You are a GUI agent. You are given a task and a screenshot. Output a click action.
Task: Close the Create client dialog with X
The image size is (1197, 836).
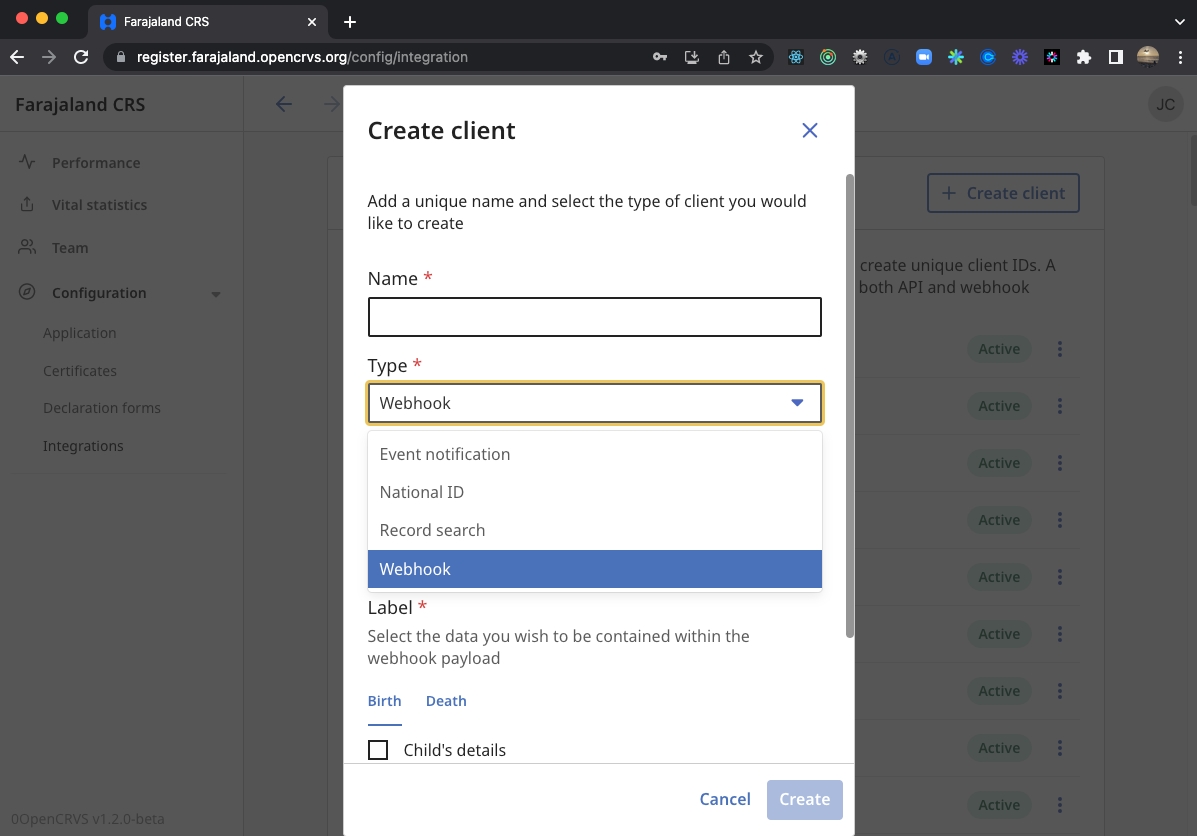pyautogui.click(x=809, y=131)
